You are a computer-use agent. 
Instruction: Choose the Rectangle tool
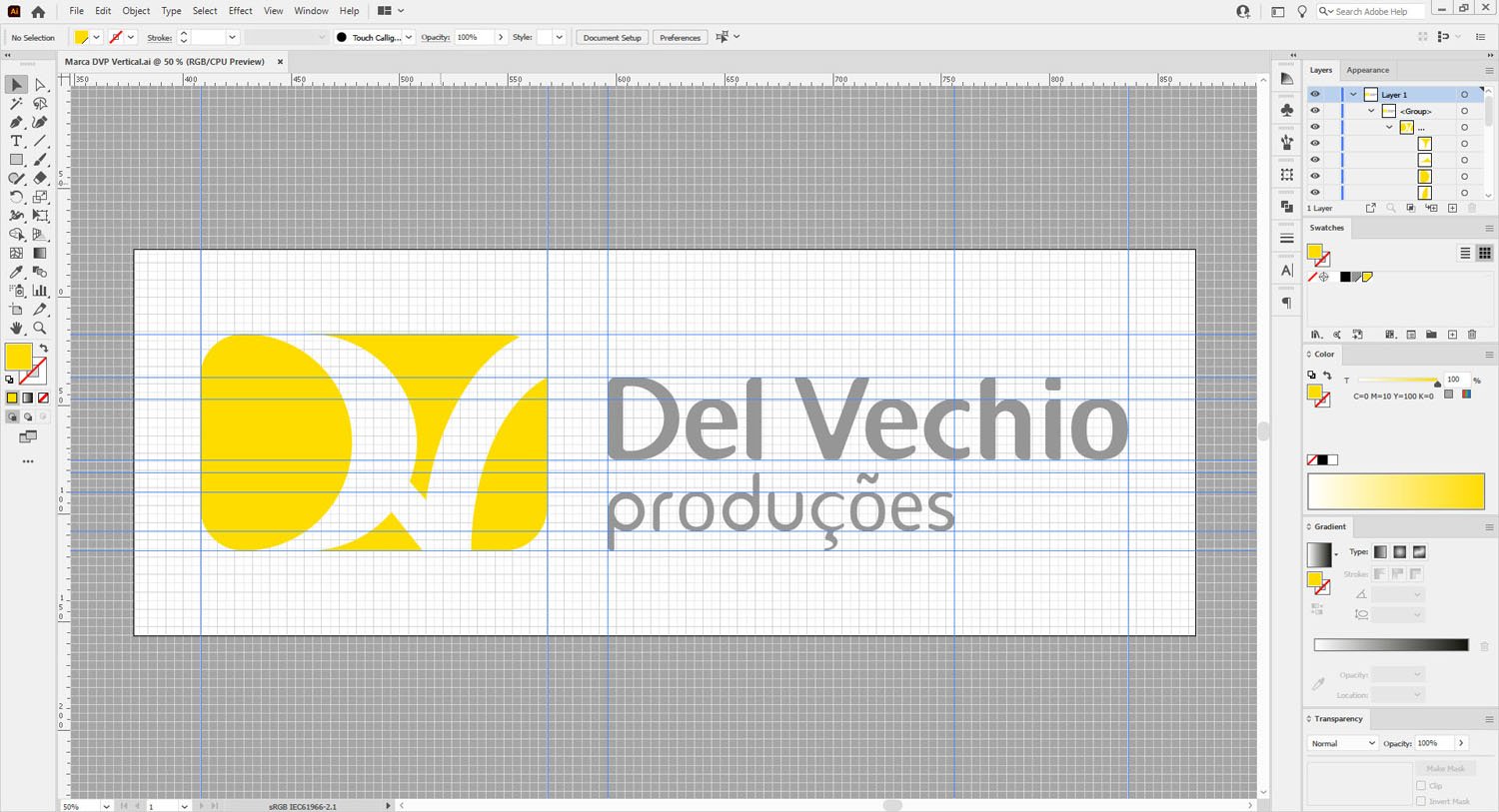16,160
